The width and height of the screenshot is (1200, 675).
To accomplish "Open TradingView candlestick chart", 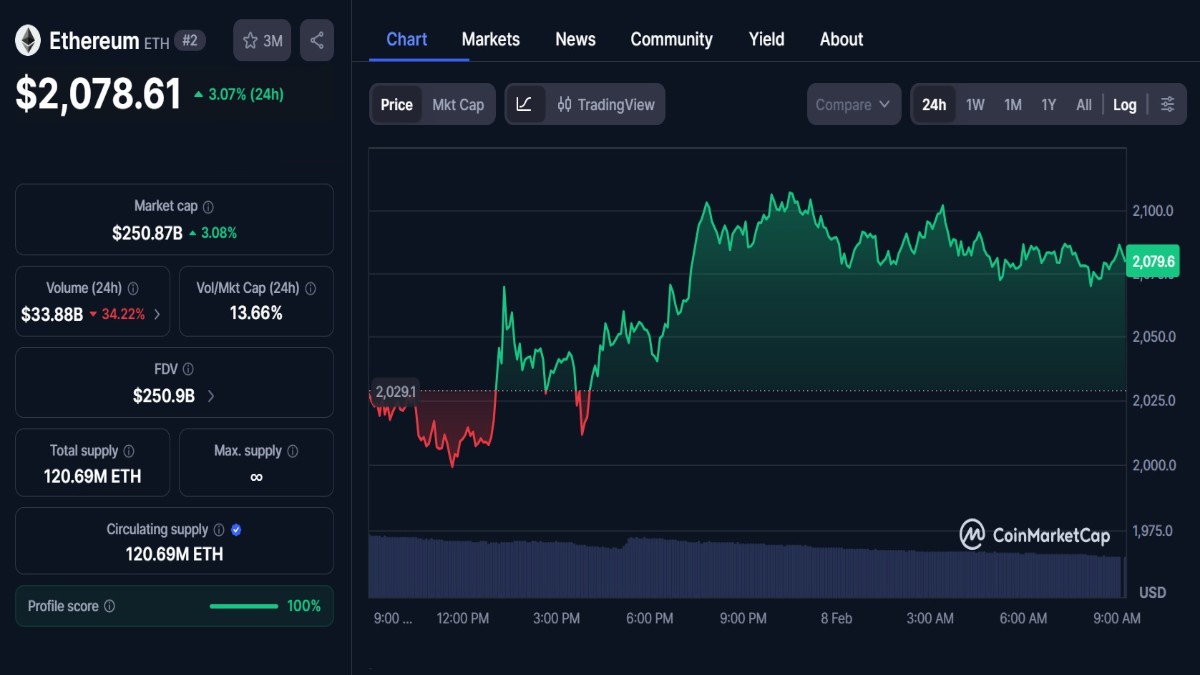I will click(605, 104).
